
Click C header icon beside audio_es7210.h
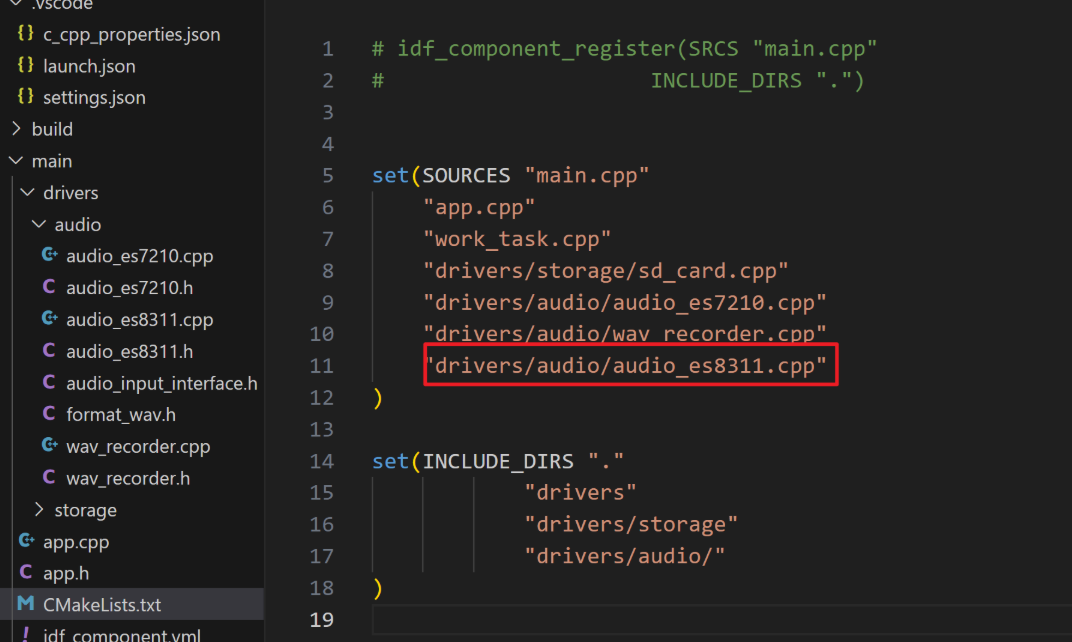(x=49, y=287)
